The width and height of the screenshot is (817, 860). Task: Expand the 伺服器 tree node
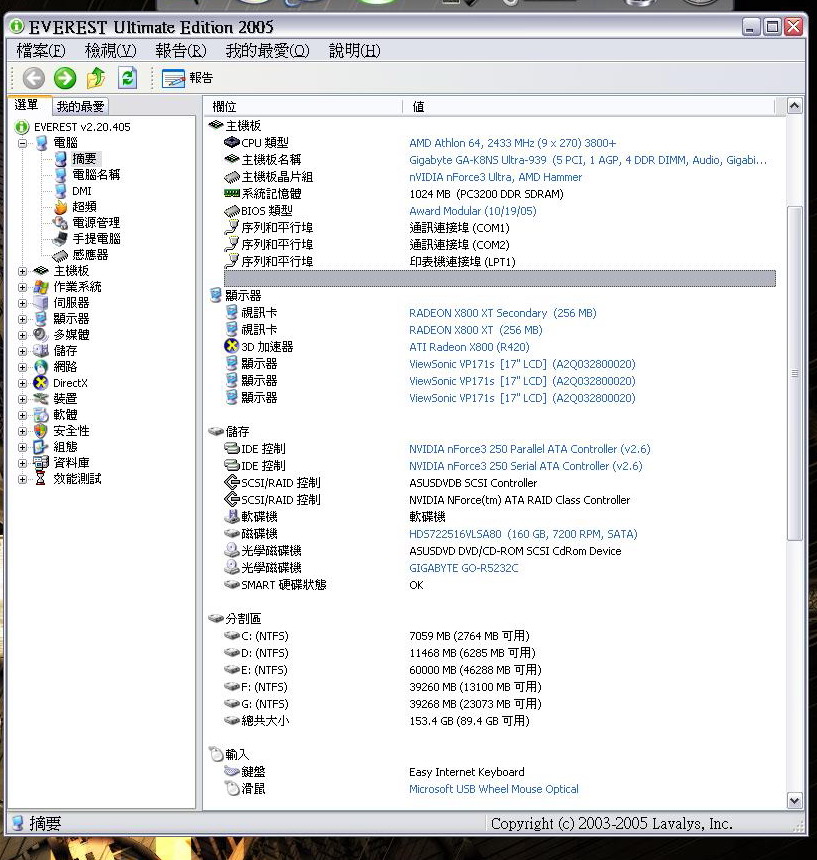(x=22, y=303)
